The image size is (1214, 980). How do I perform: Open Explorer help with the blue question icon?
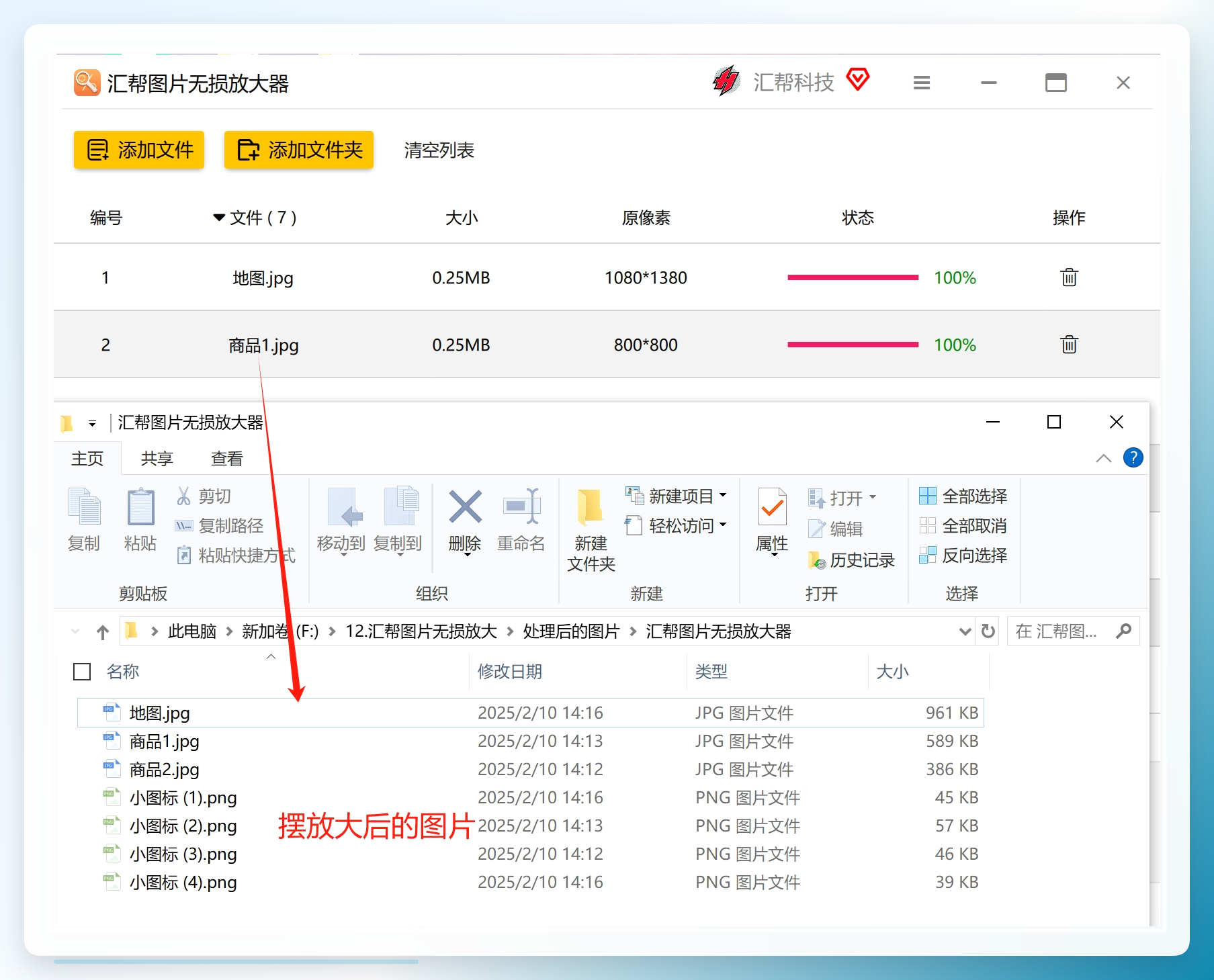coord(1133,457)
